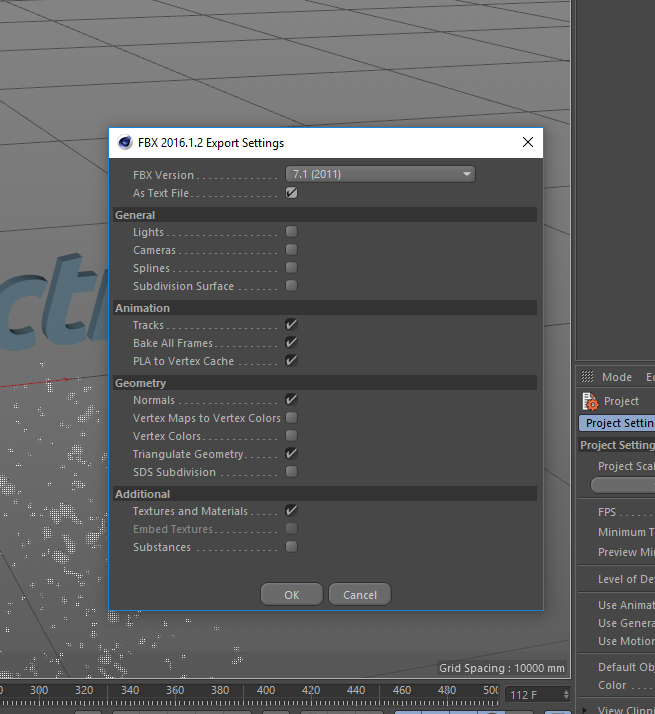Cancel the FBX export dialog
The image size is (655, 714).
tap(360, 595)
